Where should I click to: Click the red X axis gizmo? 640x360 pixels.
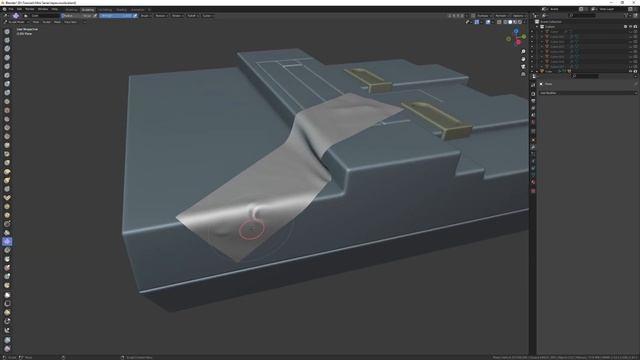518,42
